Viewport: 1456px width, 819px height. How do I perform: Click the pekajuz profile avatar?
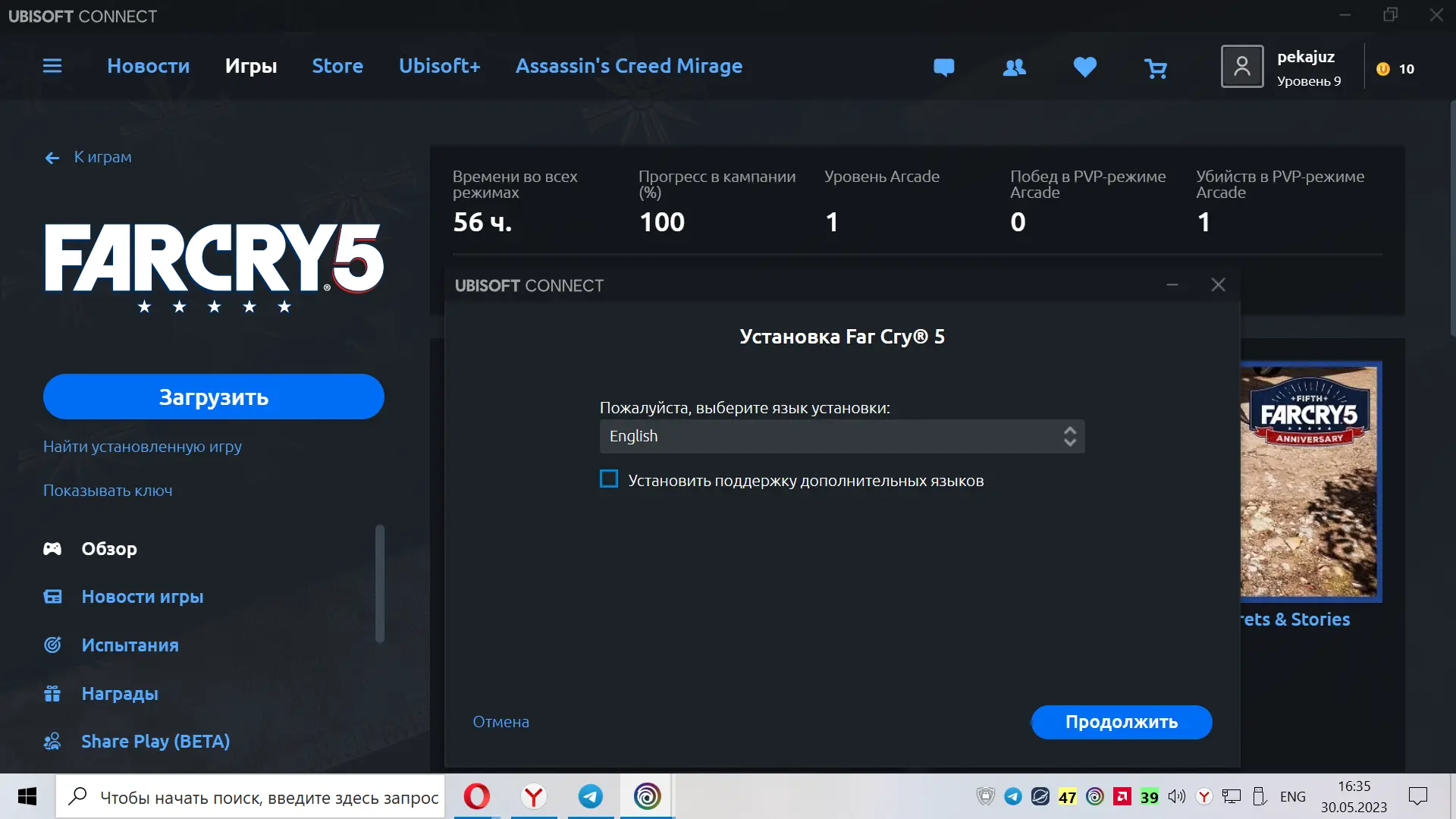click(1241, 67)
